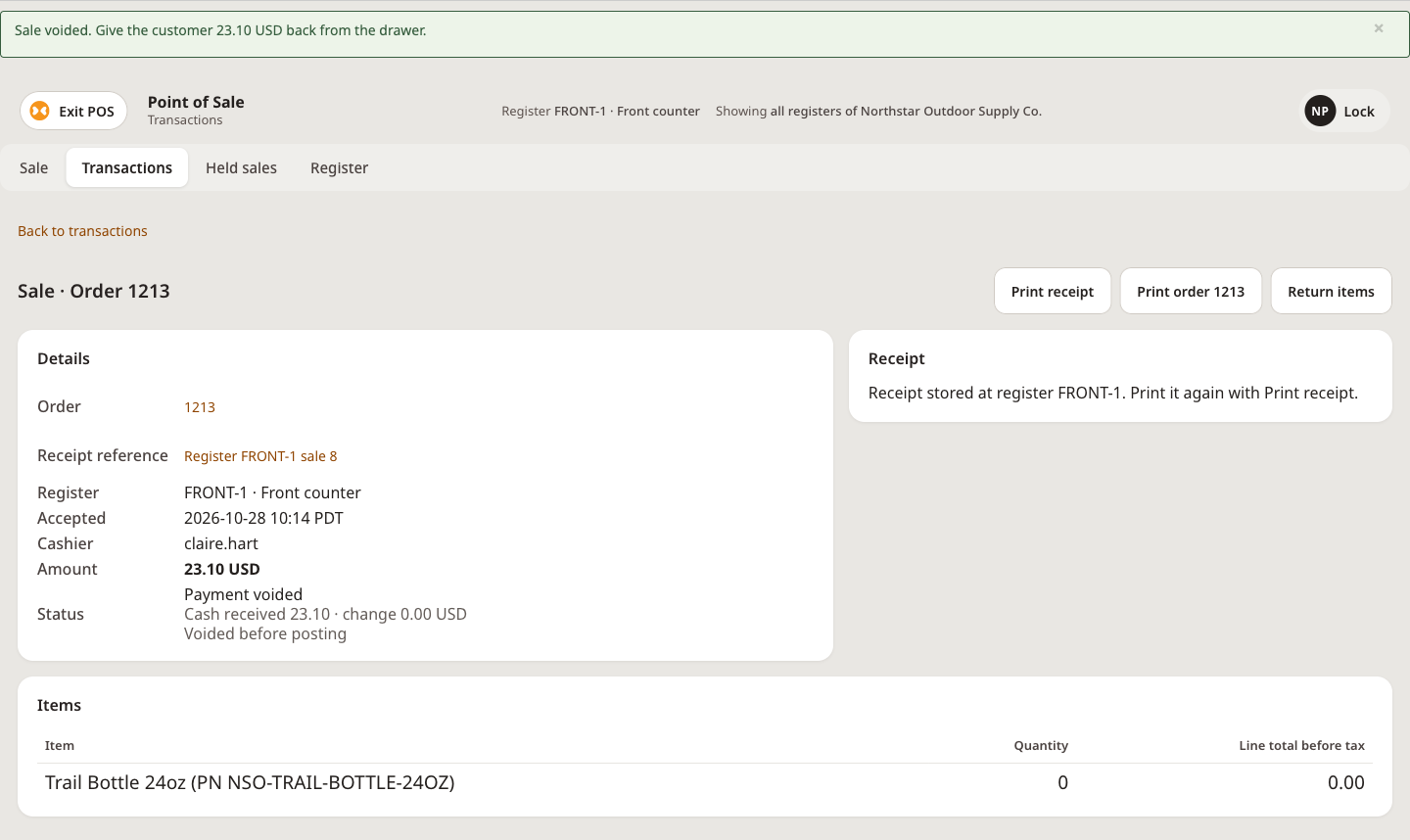The image size is (1410, 840).
Task: Follow the Back to transactions link
Action: click(82, 231)
